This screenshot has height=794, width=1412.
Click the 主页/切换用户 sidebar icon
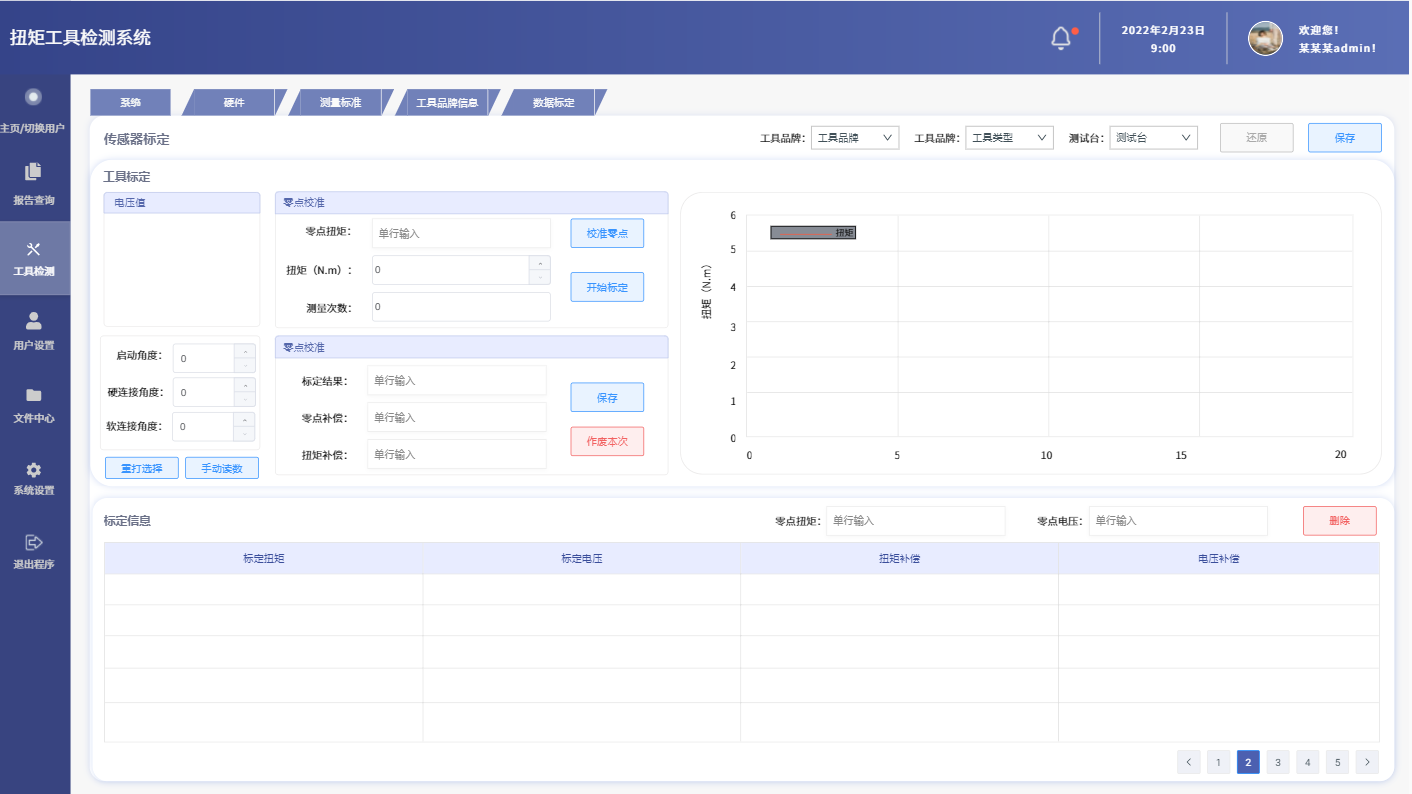click(34, 97)
